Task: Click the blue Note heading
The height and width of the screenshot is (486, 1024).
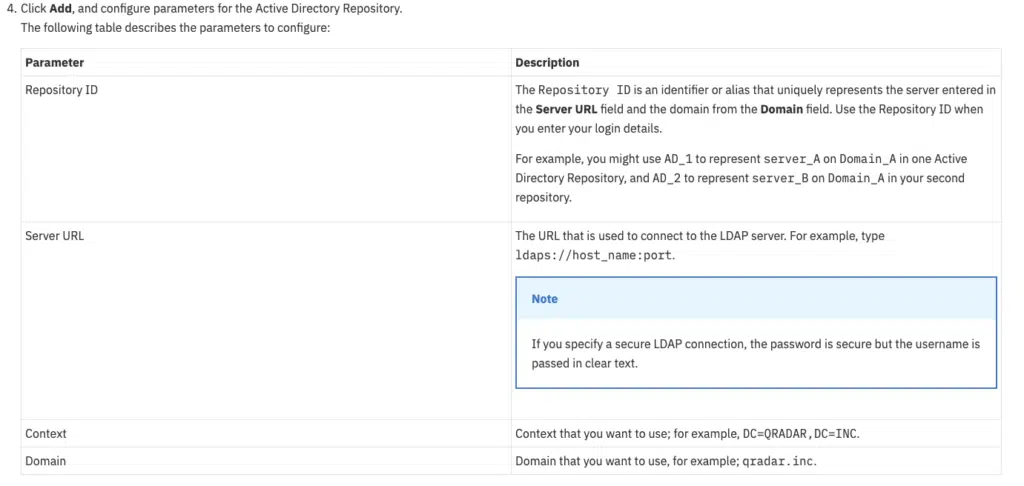Action: coord(545,299)
